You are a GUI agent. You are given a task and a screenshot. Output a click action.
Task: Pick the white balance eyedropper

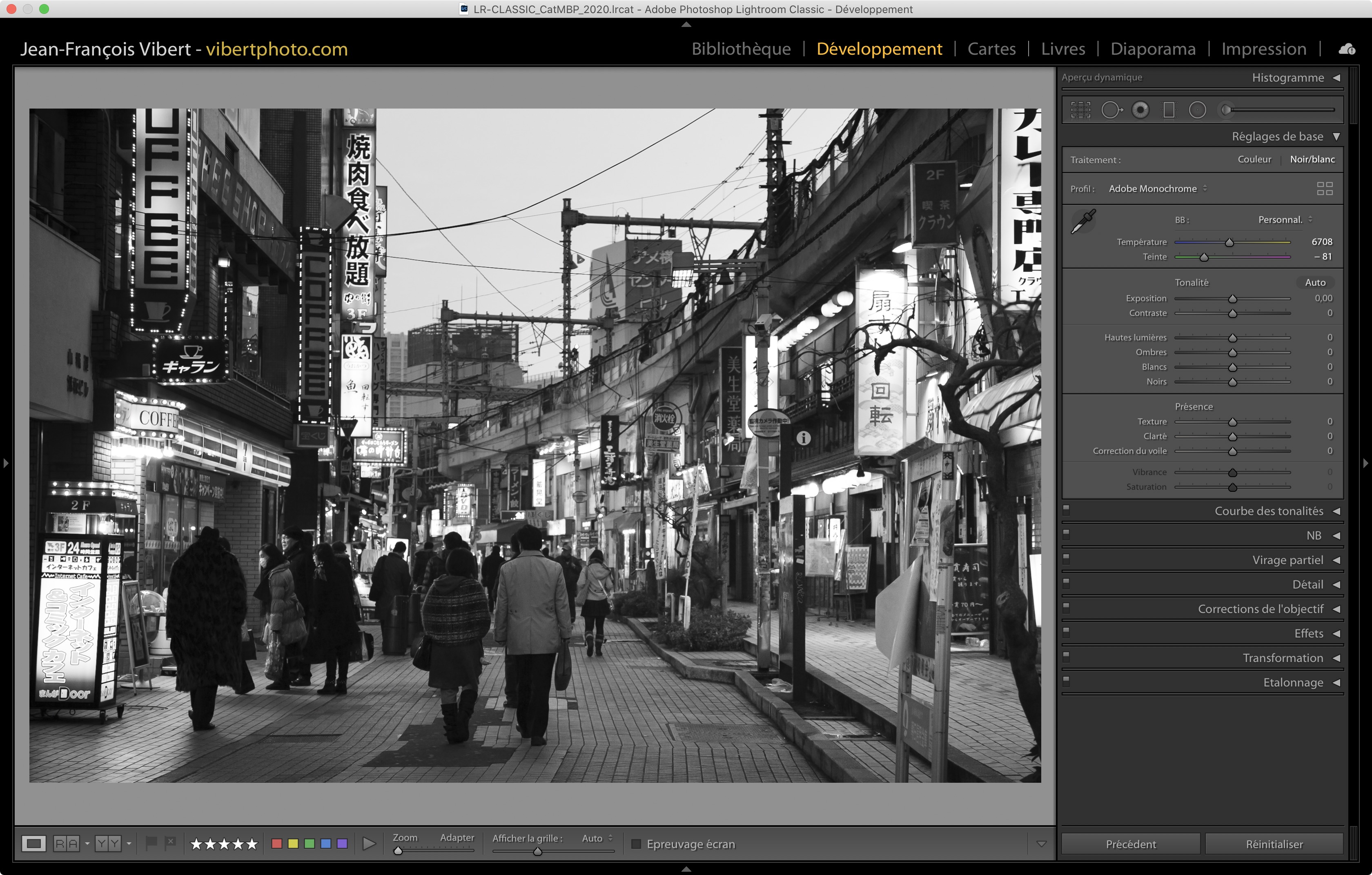click(x=1082, y=222)
